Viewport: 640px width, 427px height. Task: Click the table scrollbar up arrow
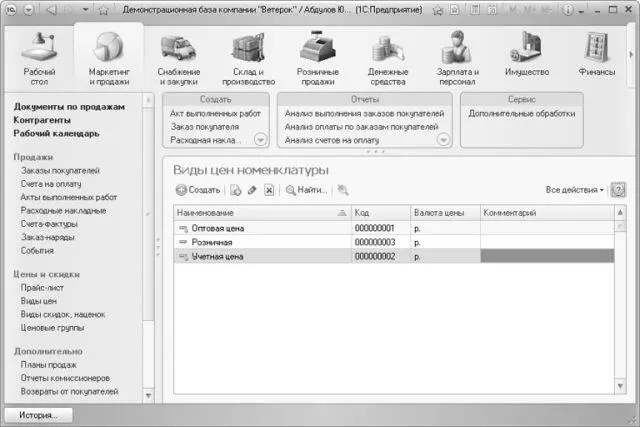point(620,212)
